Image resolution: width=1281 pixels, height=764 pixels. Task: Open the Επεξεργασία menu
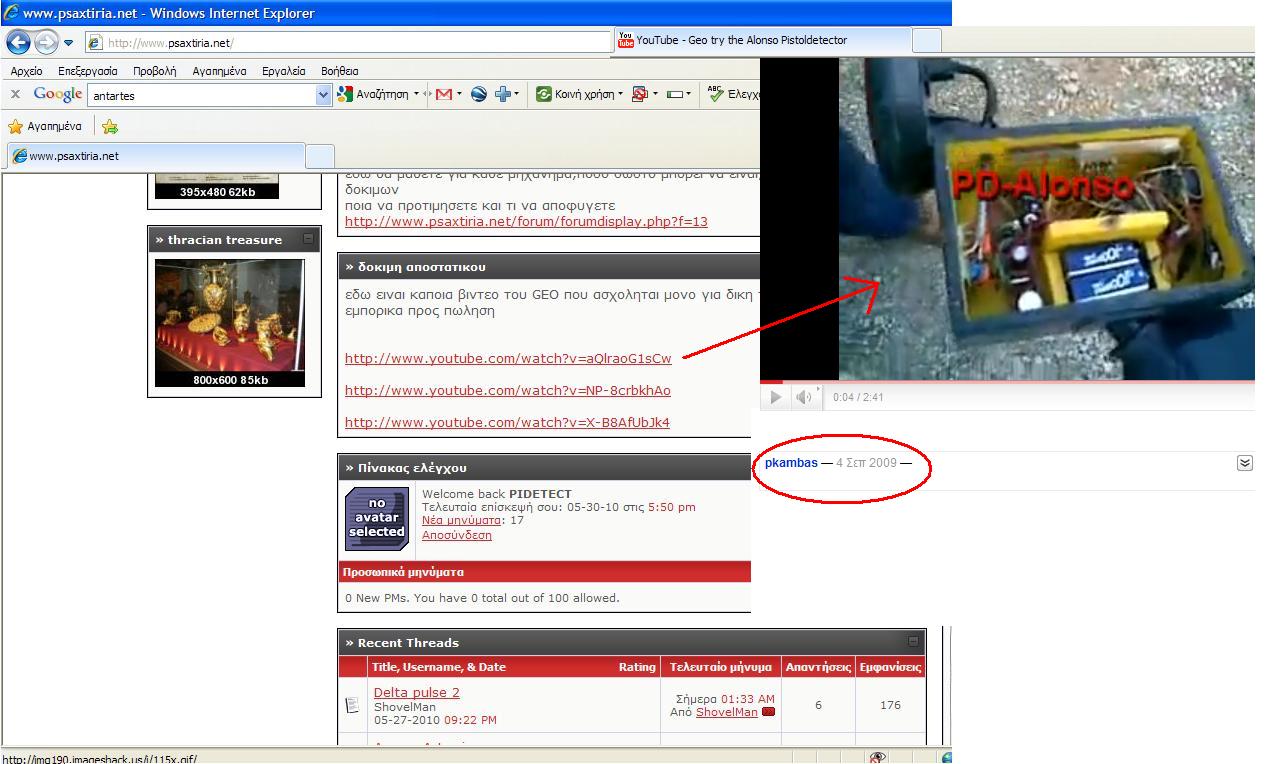[x=88, y=71]
